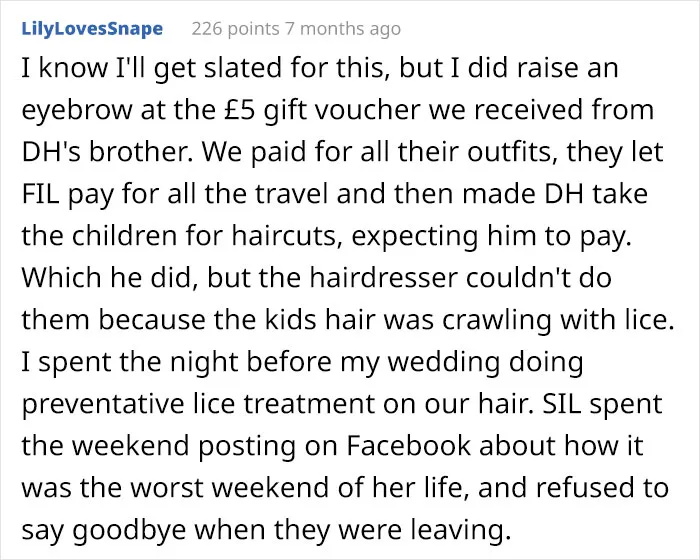Click the 7 months ago timestamp
700x560 pixels.
343,29
